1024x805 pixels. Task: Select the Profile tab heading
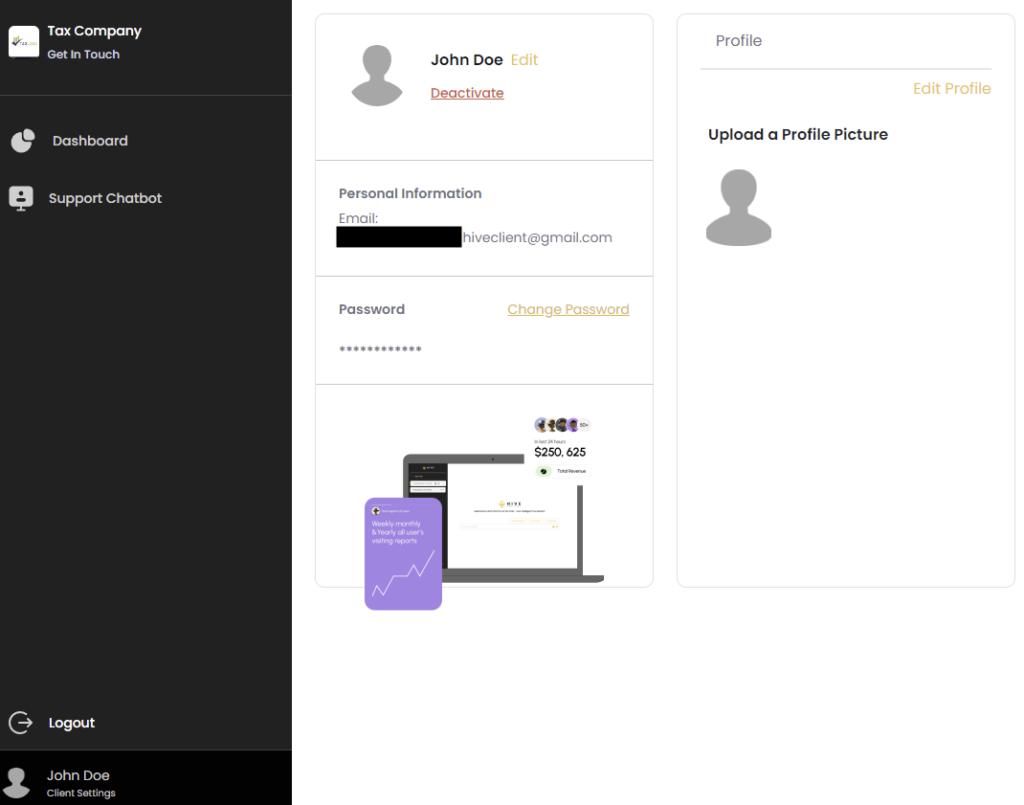(x=739, y=41)
